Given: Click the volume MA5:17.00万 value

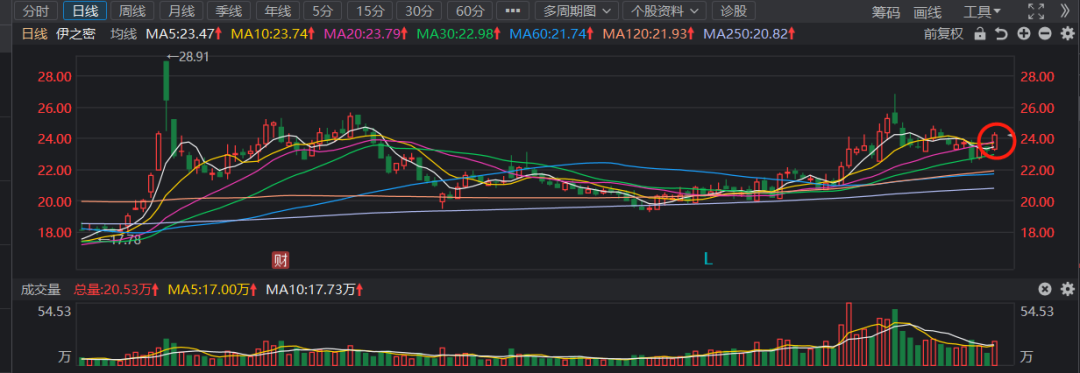Looking at the screenshot, I should tap(213, 290).
